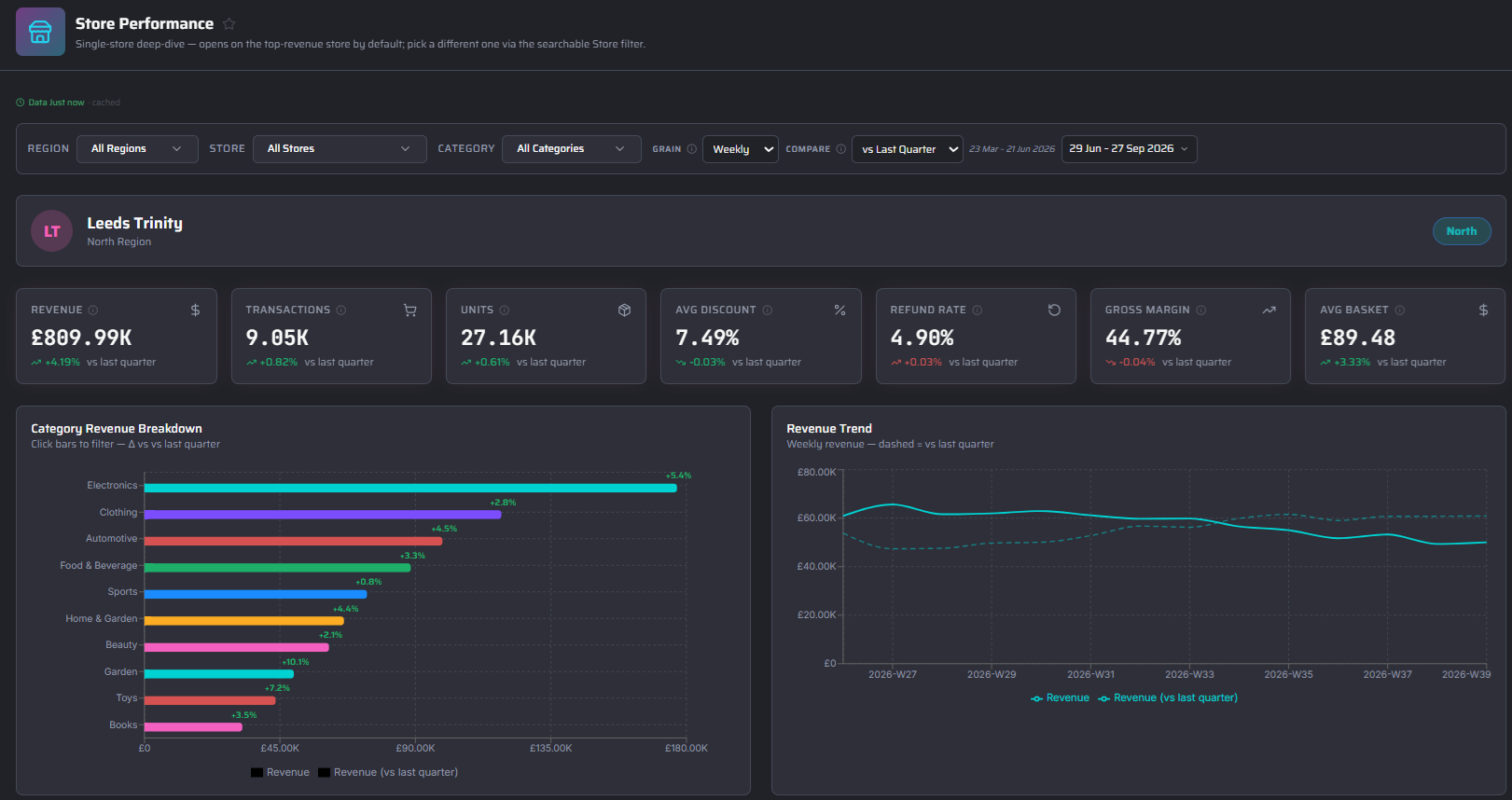
Task: Open the All Categories dropdown
Action: click(x=571, y=149)
